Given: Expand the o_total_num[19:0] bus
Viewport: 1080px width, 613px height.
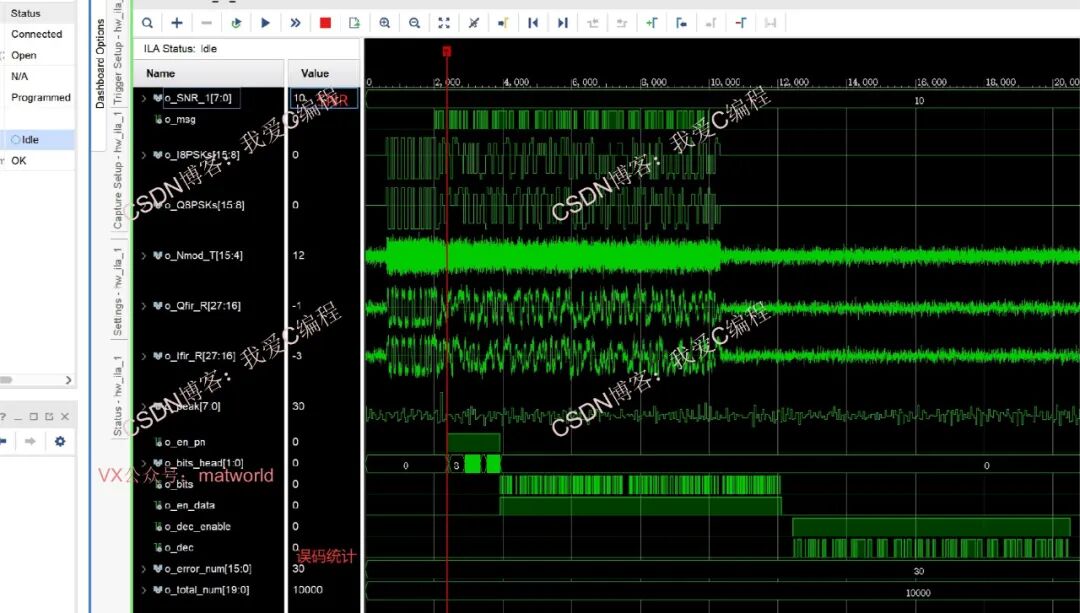Looking at the screenshot, I should click(144, 590).
